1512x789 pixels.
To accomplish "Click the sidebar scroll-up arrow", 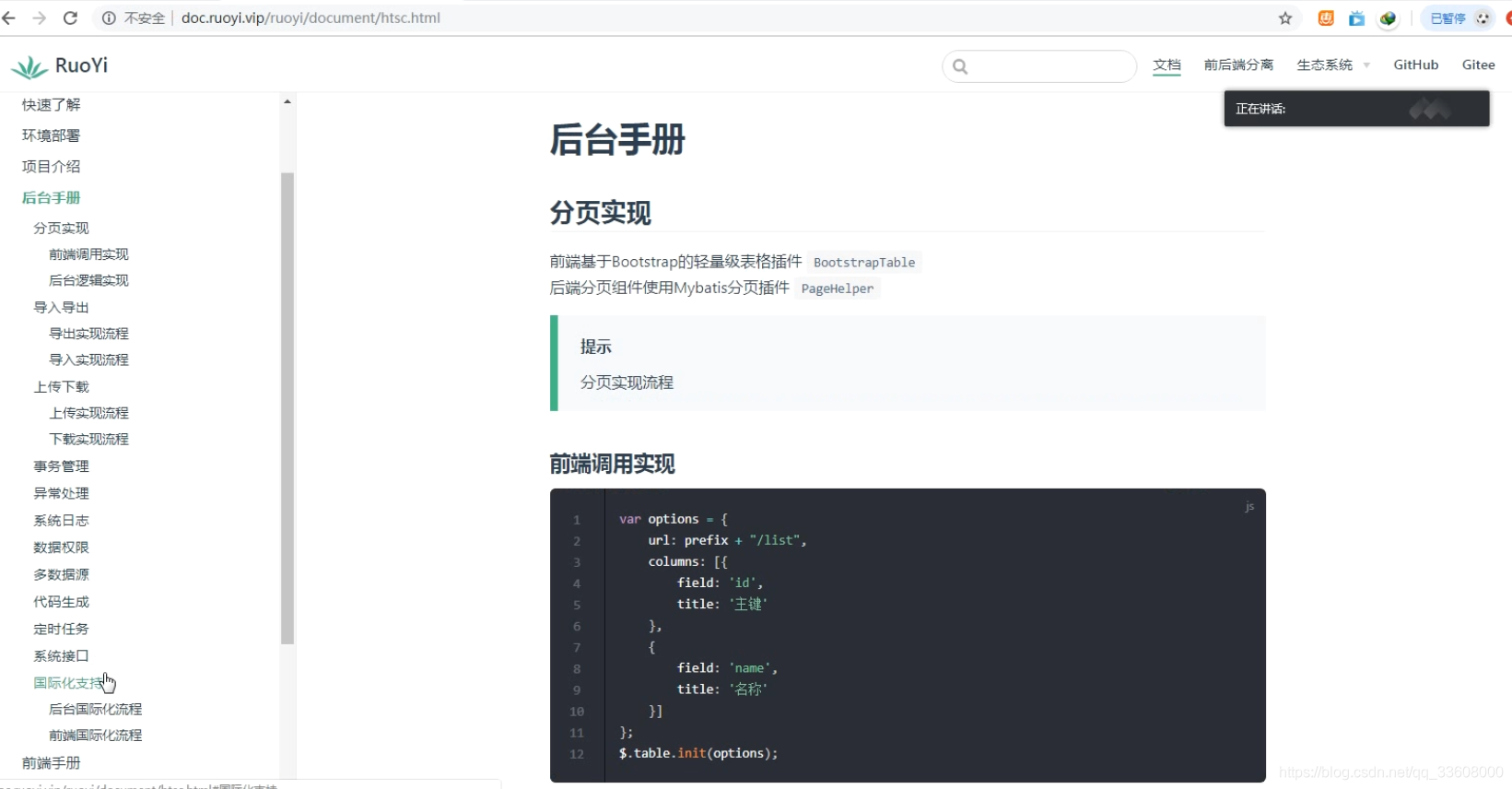I will tap(287, 101).
